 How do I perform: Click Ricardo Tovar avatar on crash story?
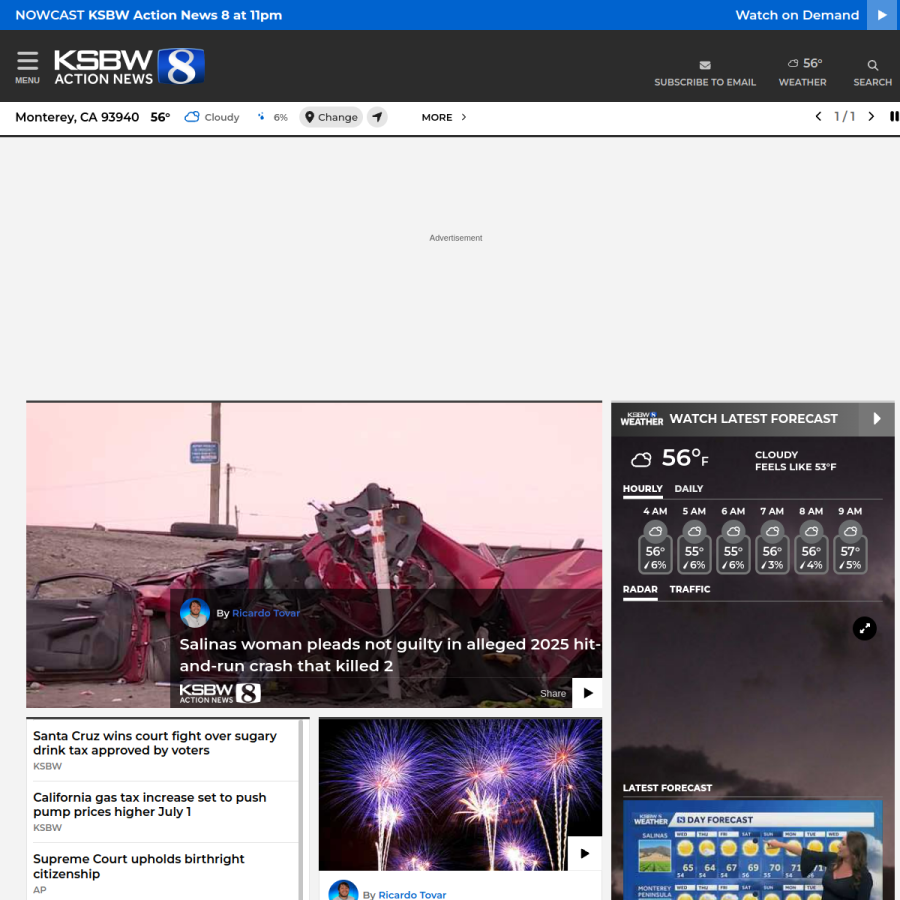coord(195,613)
